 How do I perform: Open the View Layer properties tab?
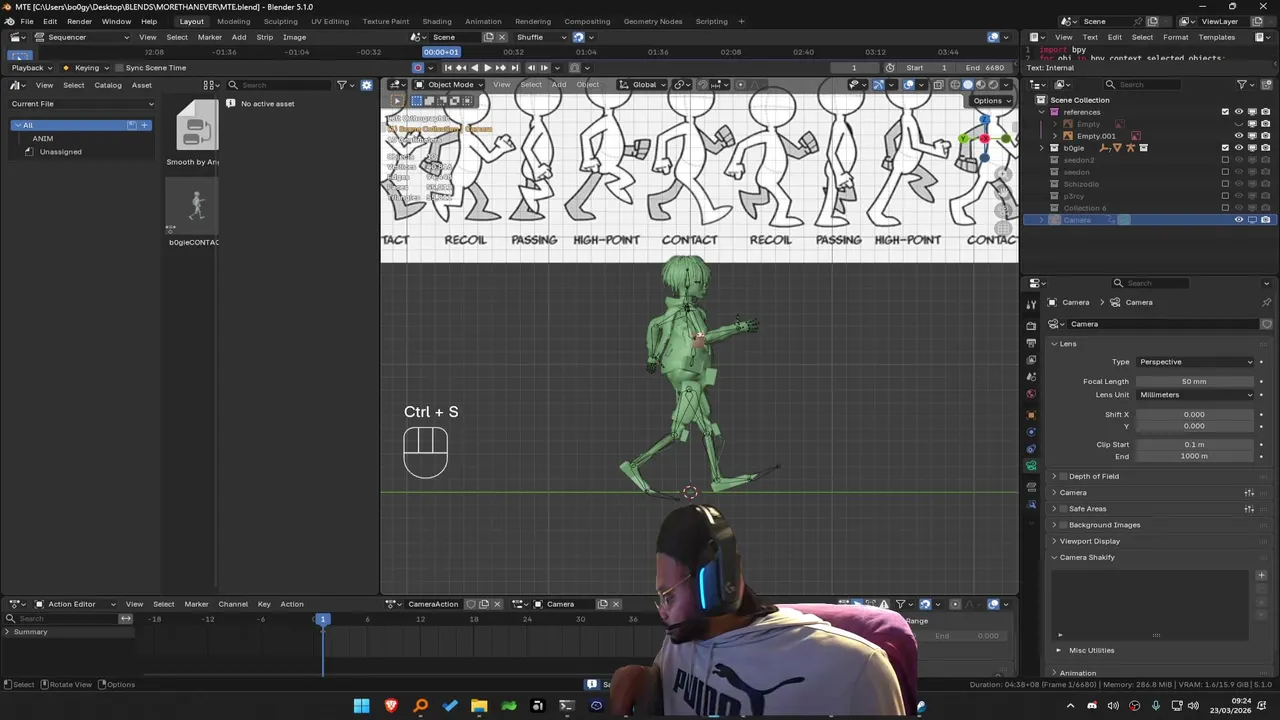pos(1031,360)
